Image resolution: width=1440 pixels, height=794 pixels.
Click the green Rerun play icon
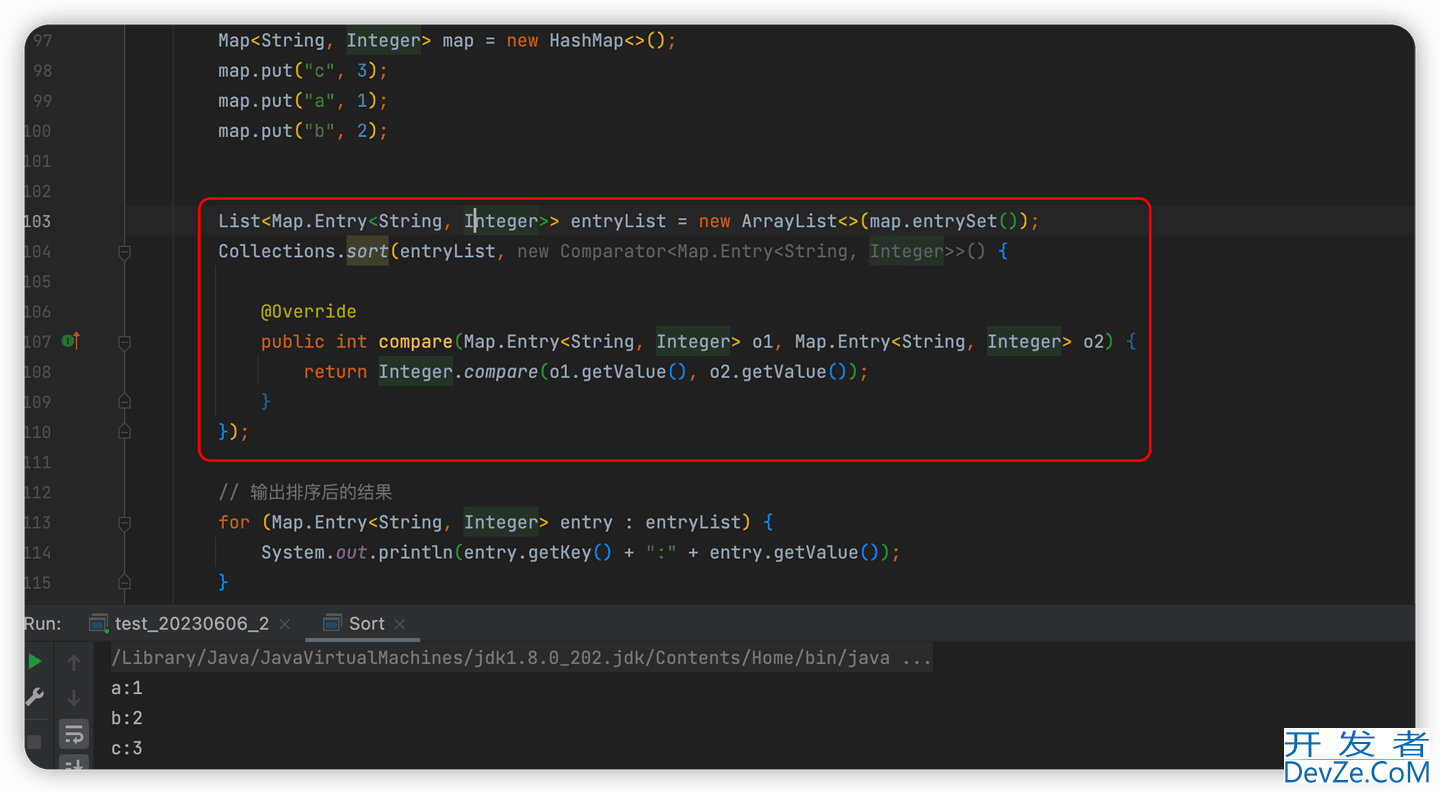[x=35, y=661]
